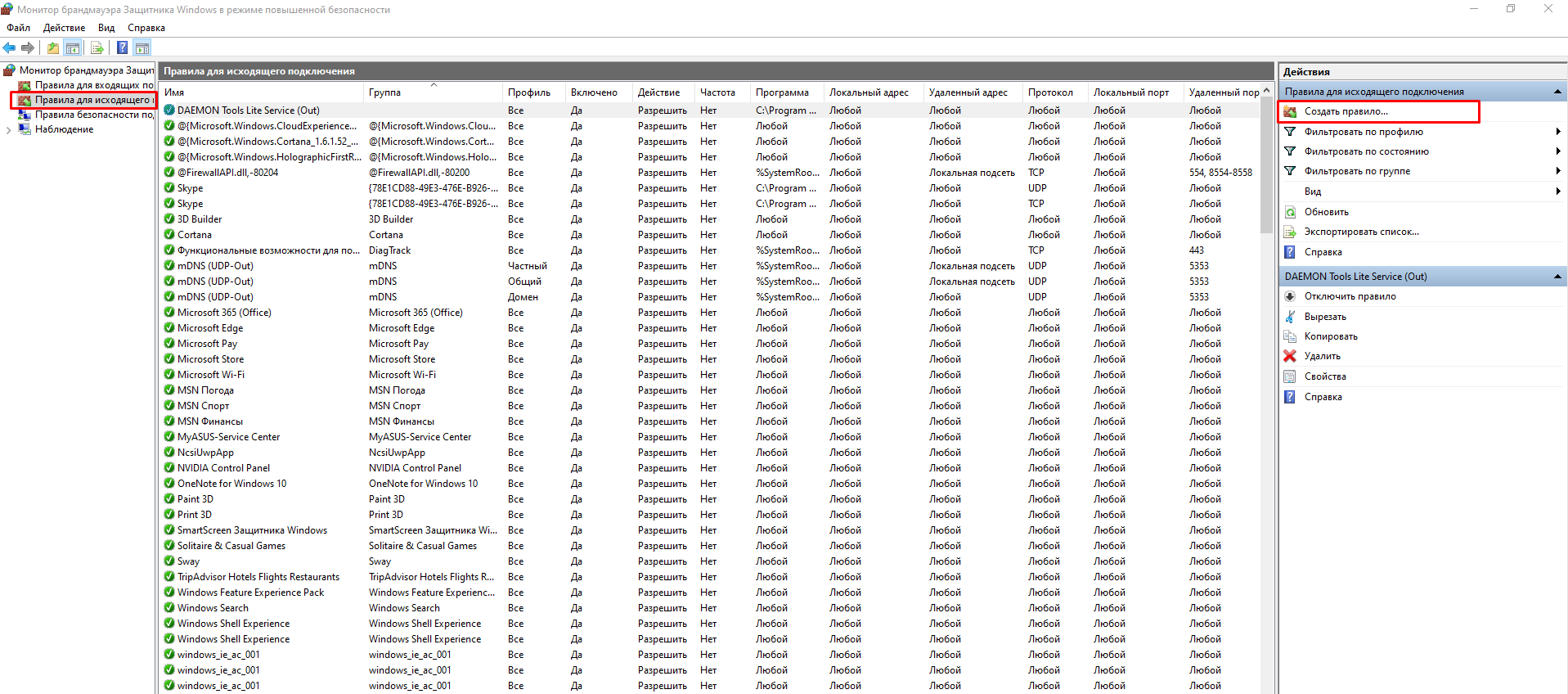Select the OneNote for Windows 10 rule

[x=710, y=484]
